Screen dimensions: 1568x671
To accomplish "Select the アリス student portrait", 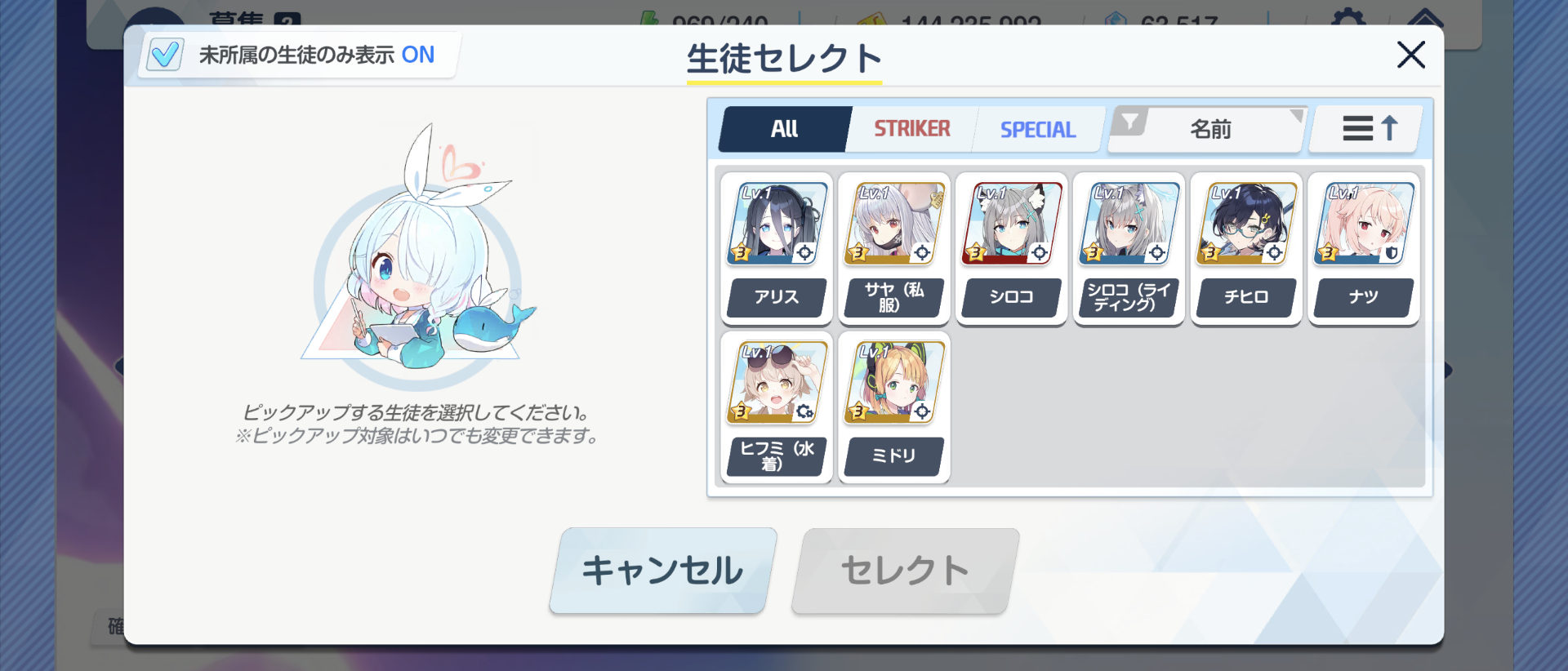I will (x=777, y=224).
